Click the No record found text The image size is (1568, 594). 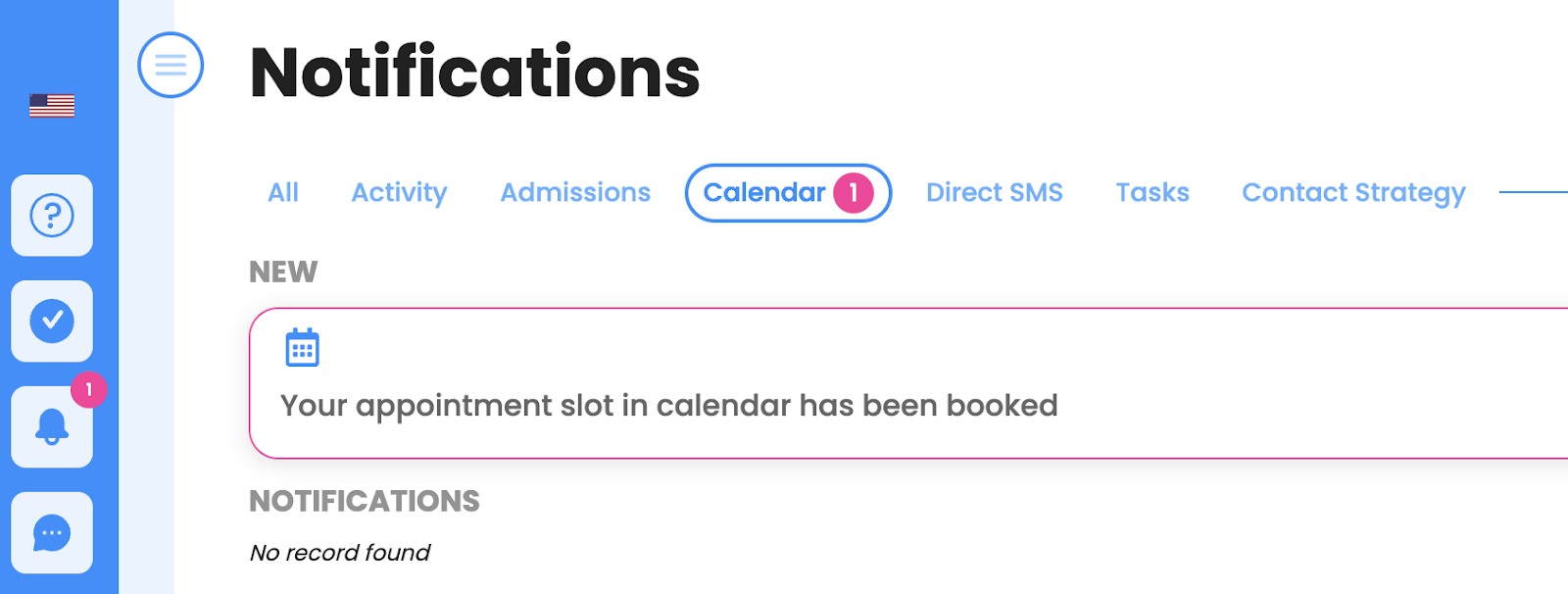[x=340, y=553]
